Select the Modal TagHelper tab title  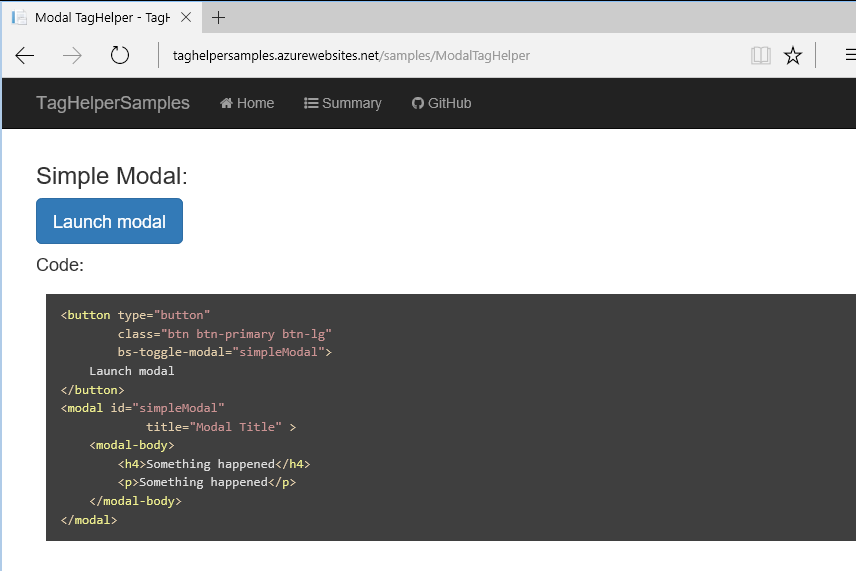(102, 17)
